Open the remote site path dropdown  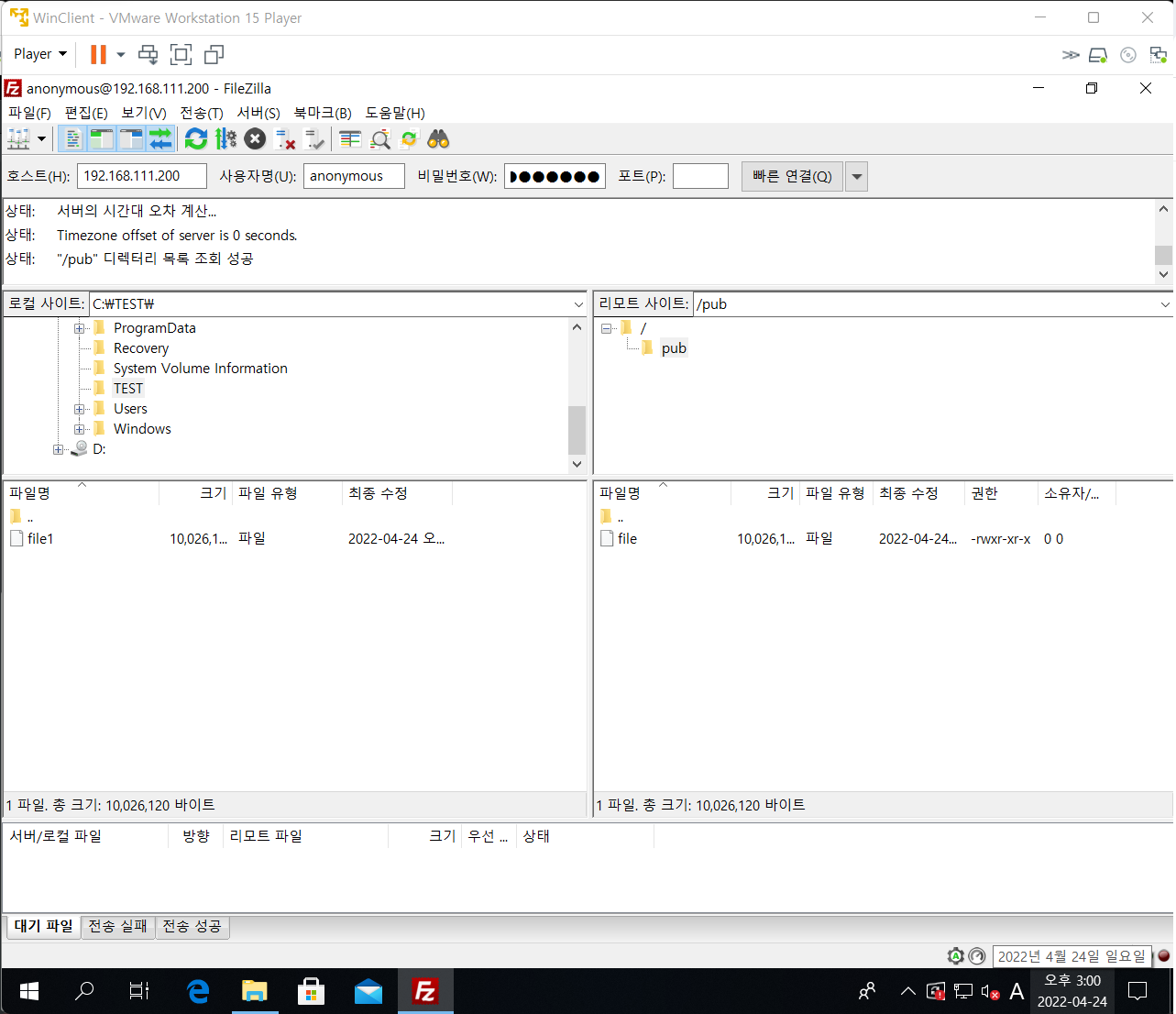coord(1165,304)
